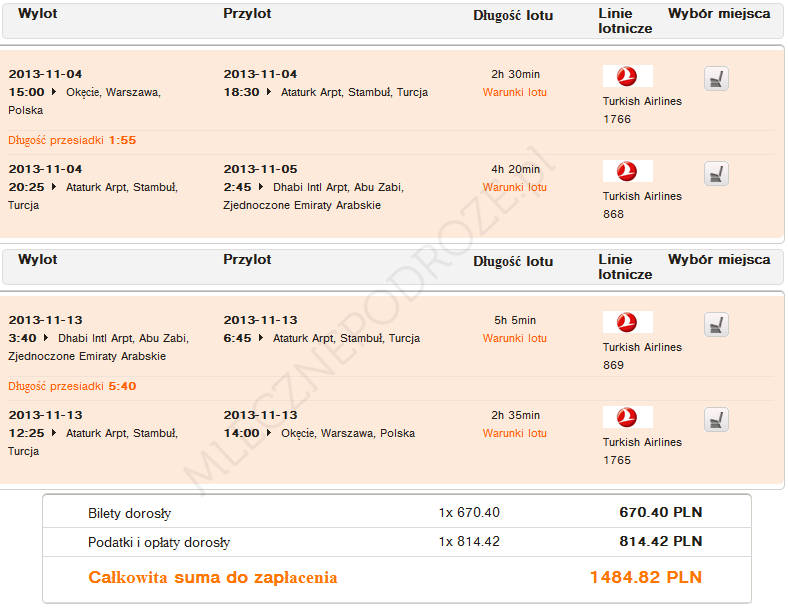Open Warunki lotu for 2h 30min flight
This screenshot has width=788, height=608.
(x=514, y=92)
